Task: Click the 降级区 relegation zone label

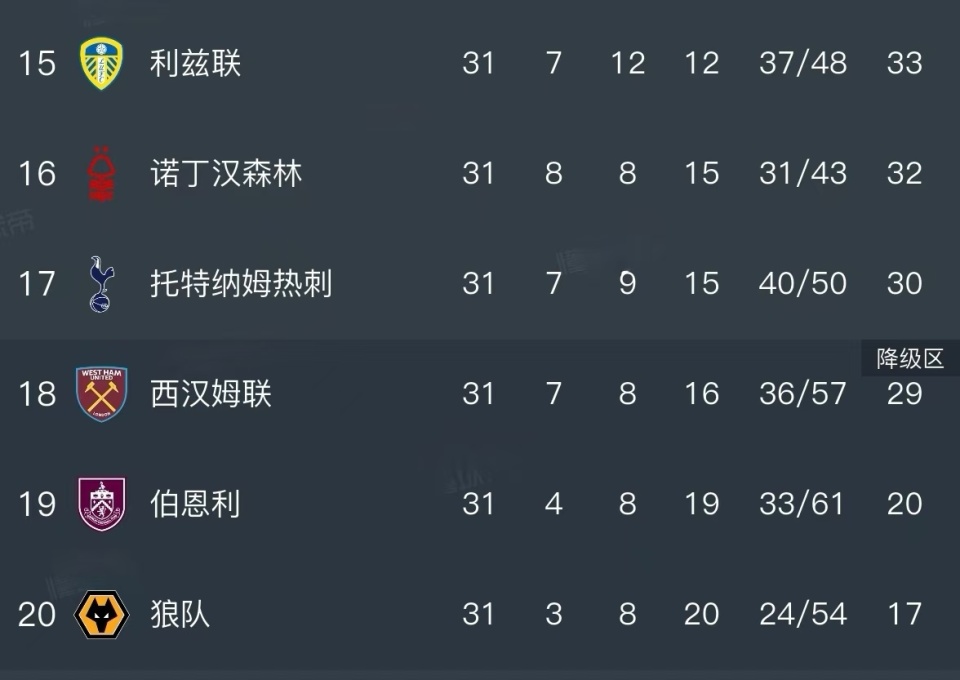Action: (910, 359)
